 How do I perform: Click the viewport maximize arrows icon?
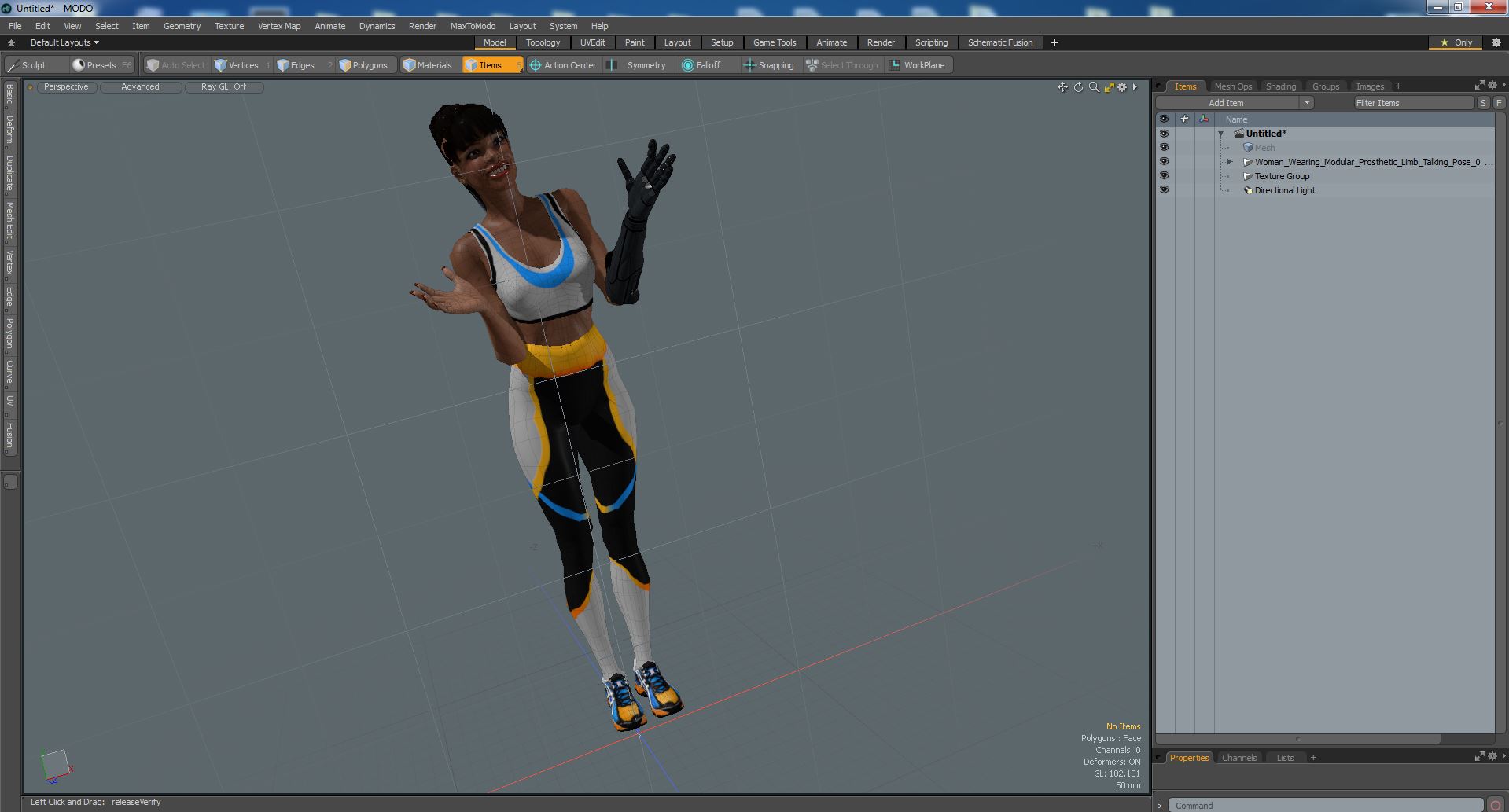1109,87
